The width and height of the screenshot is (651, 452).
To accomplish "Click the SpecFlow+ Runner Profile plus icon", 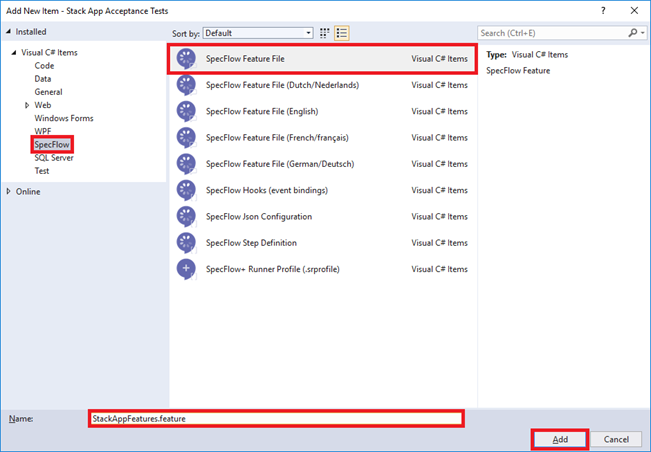I will (x=186, y=269).
